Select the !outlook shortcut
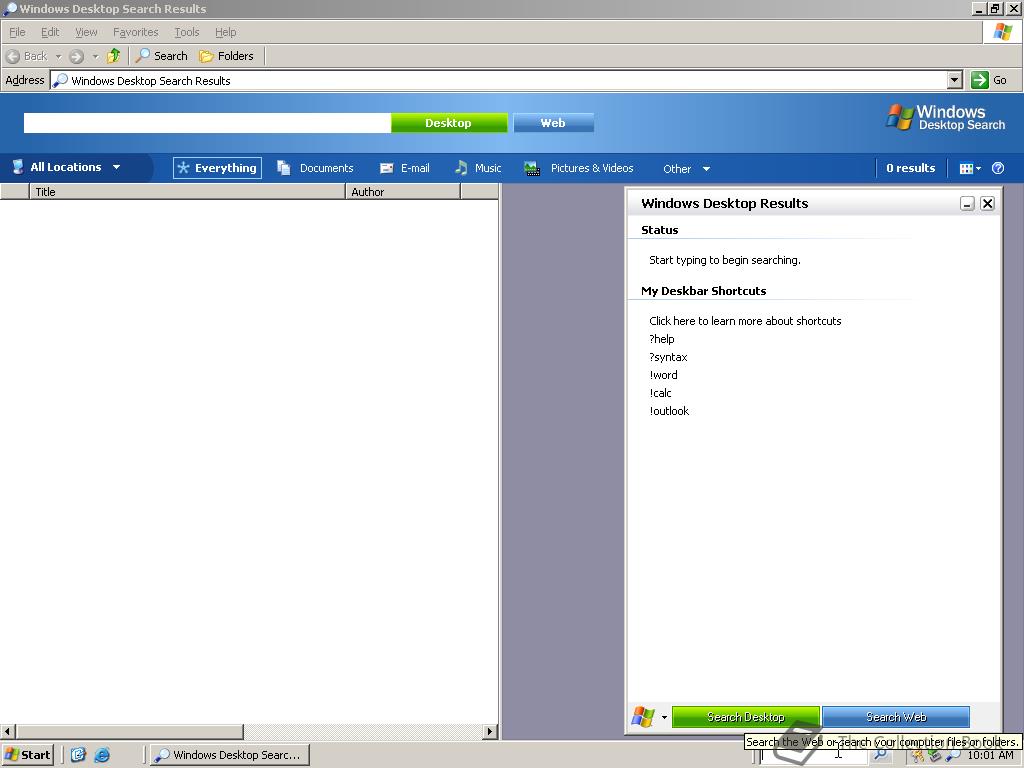 669,411
